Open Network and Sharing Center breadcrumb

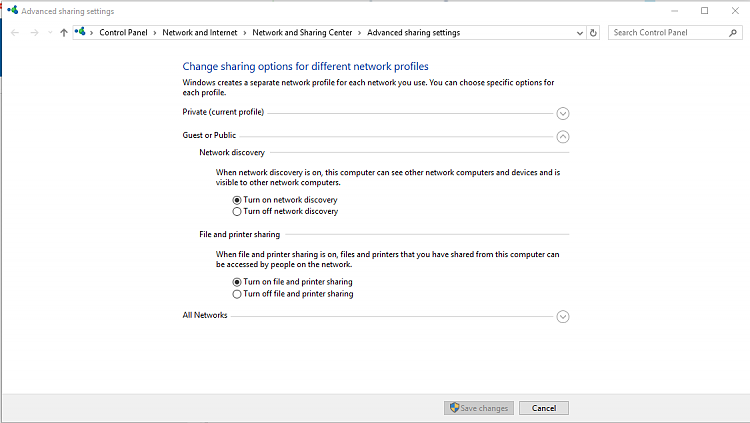click(302, 32)
